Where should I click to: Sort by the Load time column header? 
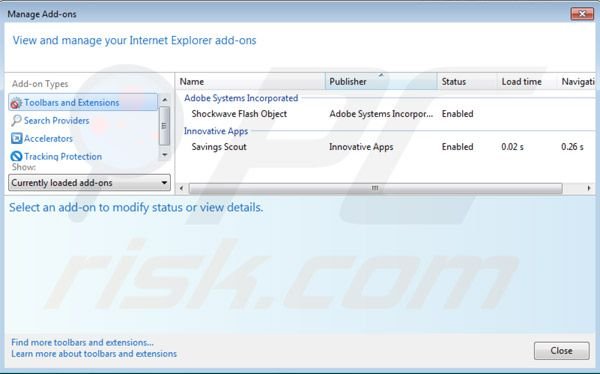coord(527,82)
